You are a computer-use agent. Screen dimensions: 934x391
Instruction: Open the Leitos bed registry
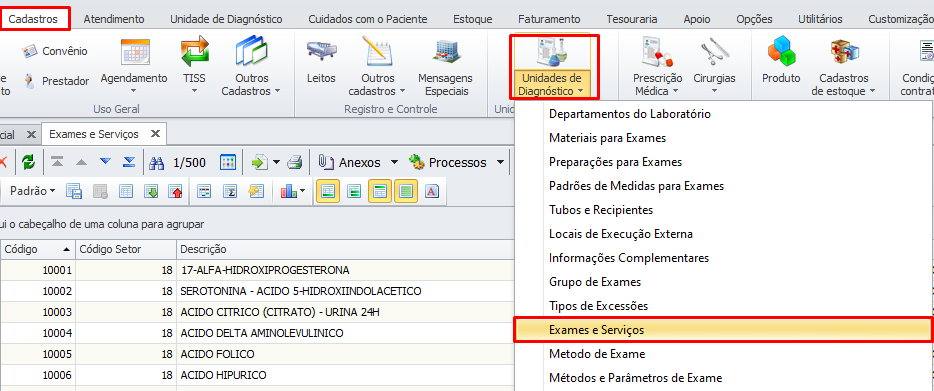(x=322, y=62)
